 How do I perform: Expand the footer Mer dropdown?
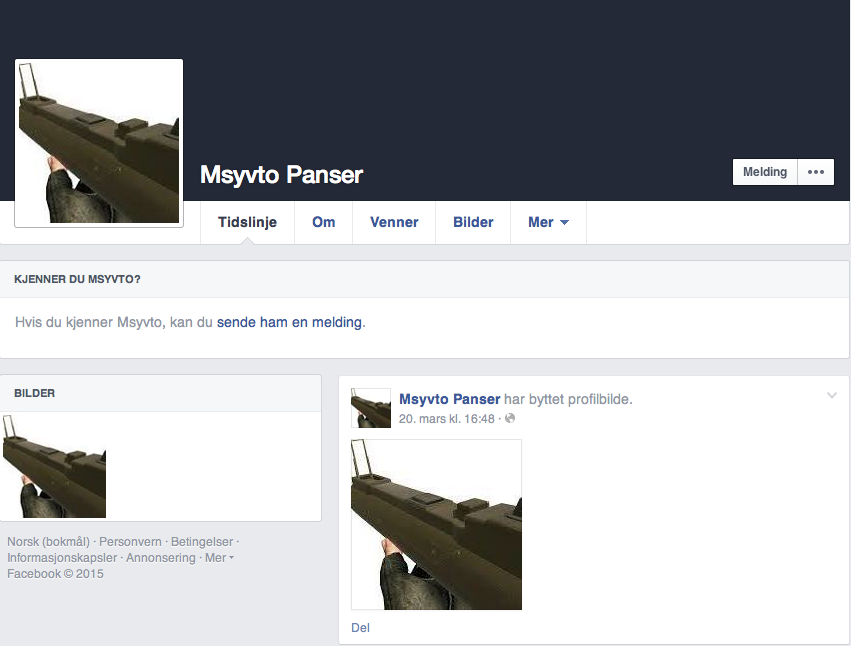tap(219, 558)
